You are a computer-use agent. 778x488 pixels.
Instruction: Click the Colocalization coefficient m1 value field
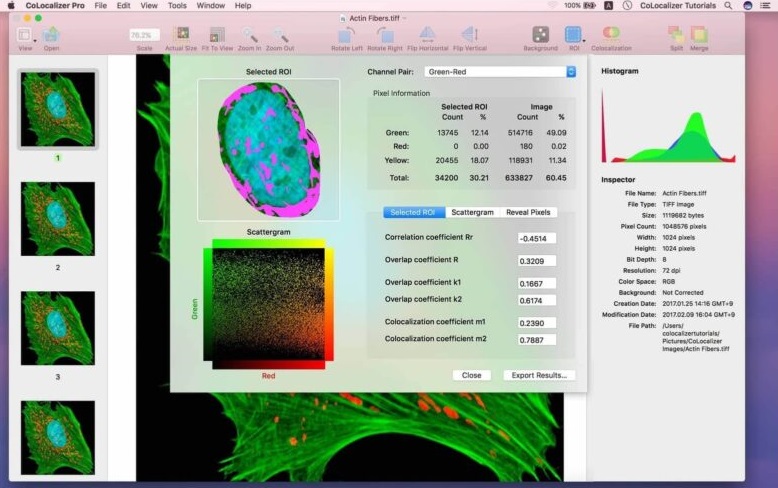(x=536, y=323)
